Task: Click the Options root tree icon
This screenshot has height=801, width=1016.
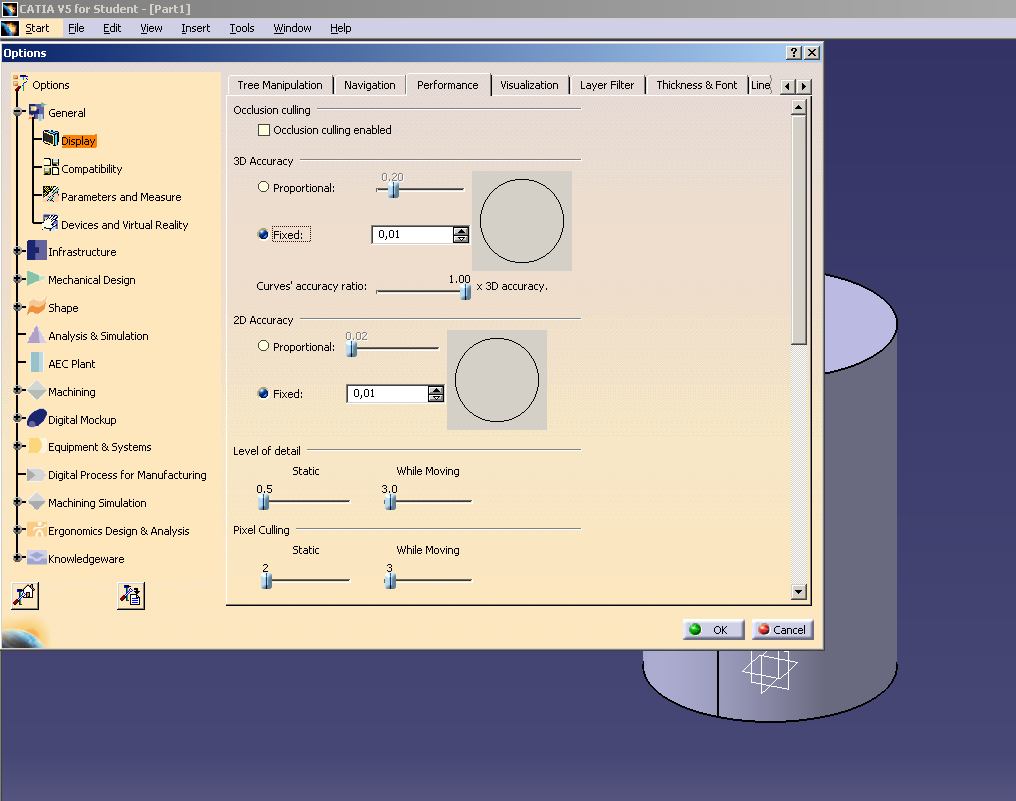Action: (x=20, y=83)
